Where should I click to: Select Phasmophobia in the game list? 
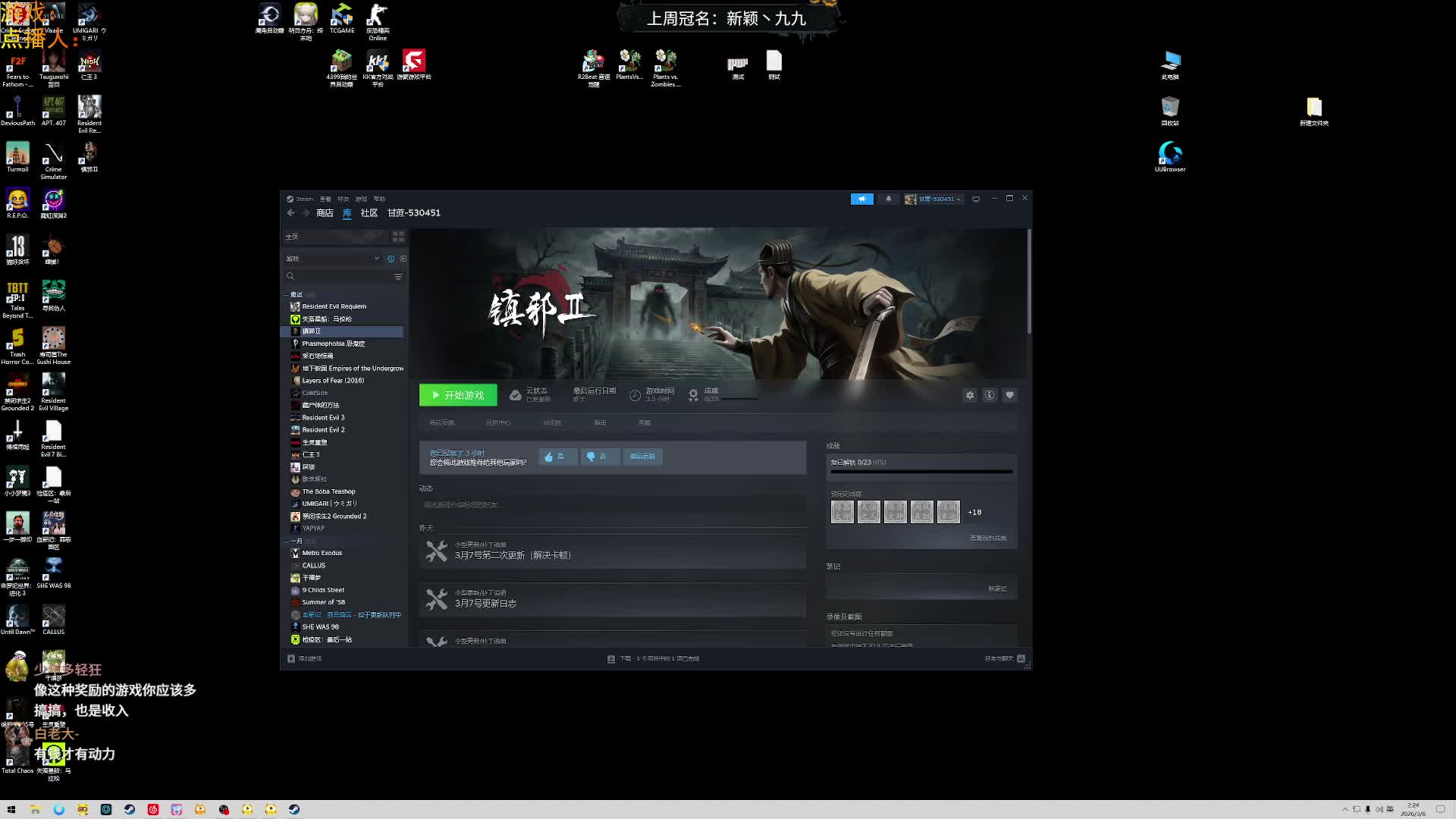click(333, 344)
